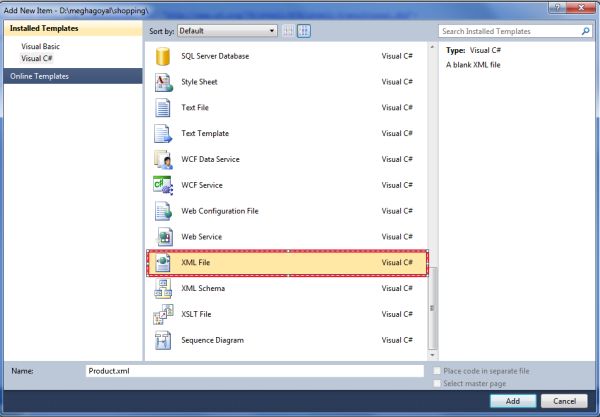
Task: Click the Web Configuration File icon
Action: [163, 211]
